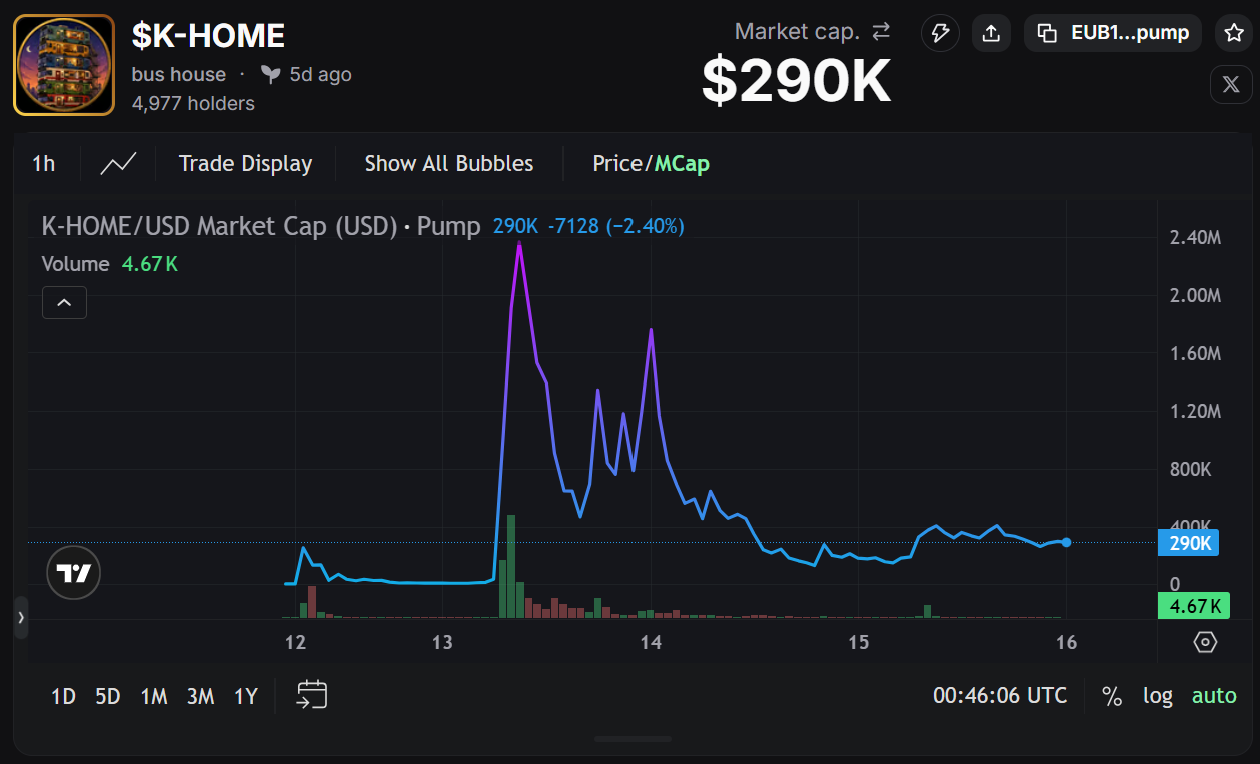This screenshot has height=764, width=1260.
Task: Collapse the chart legend with the chevron
Action: click(x=64, y=302)
